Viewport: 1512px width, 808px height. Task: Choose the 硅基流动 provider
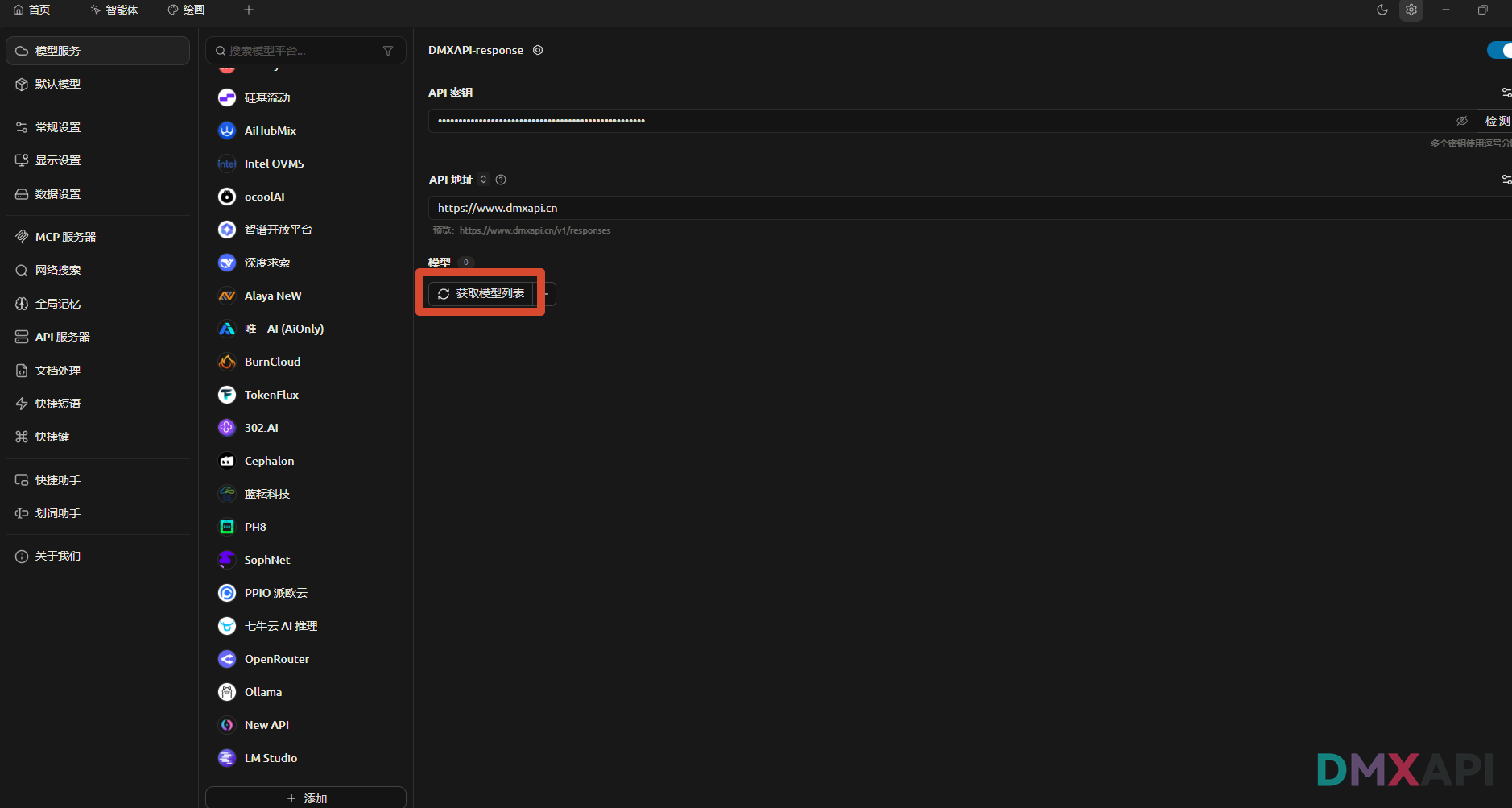point(266,97)
